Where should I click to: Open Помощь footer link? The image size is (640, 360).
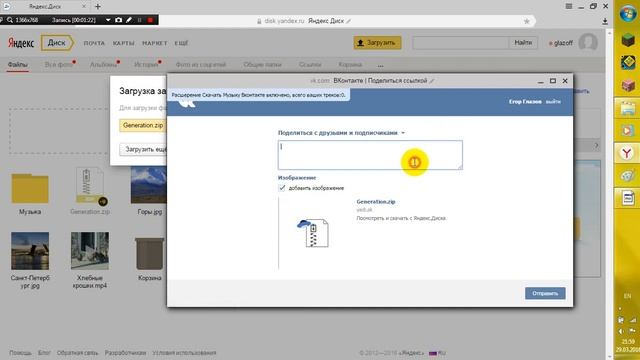coord(20,353)
